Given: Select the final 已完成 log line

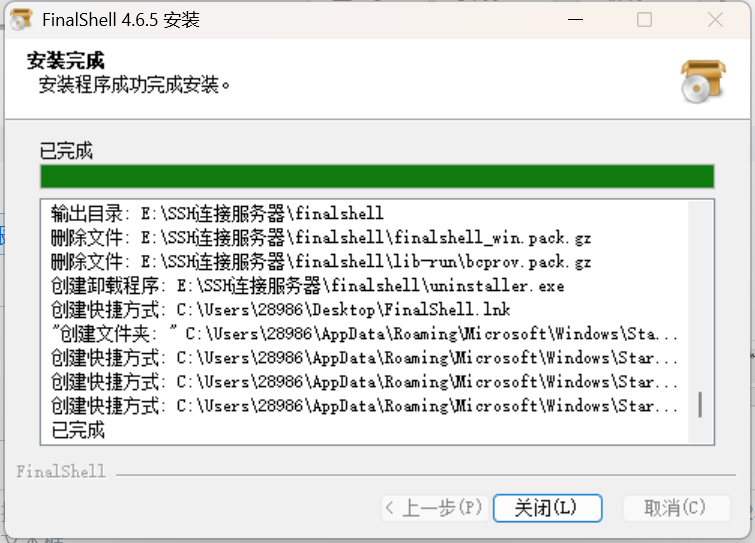Looking at the screenshot, I should coord(78,430).
